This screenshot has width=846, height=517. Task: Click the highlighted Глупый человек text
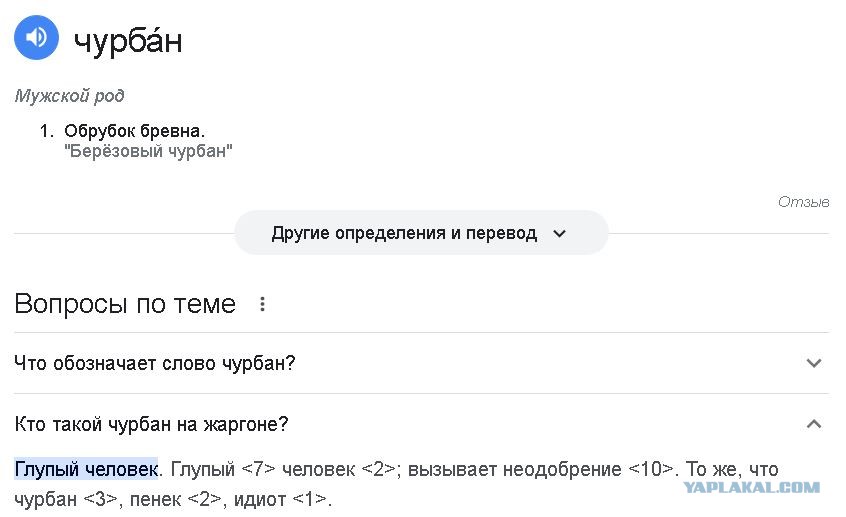click(86, 469)
